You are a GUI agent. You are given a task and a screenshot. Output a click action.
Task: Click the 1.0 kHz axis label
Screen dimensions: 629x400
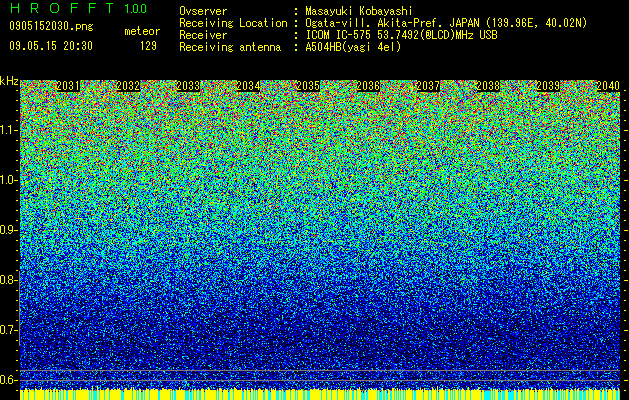(x=8, y=180)
